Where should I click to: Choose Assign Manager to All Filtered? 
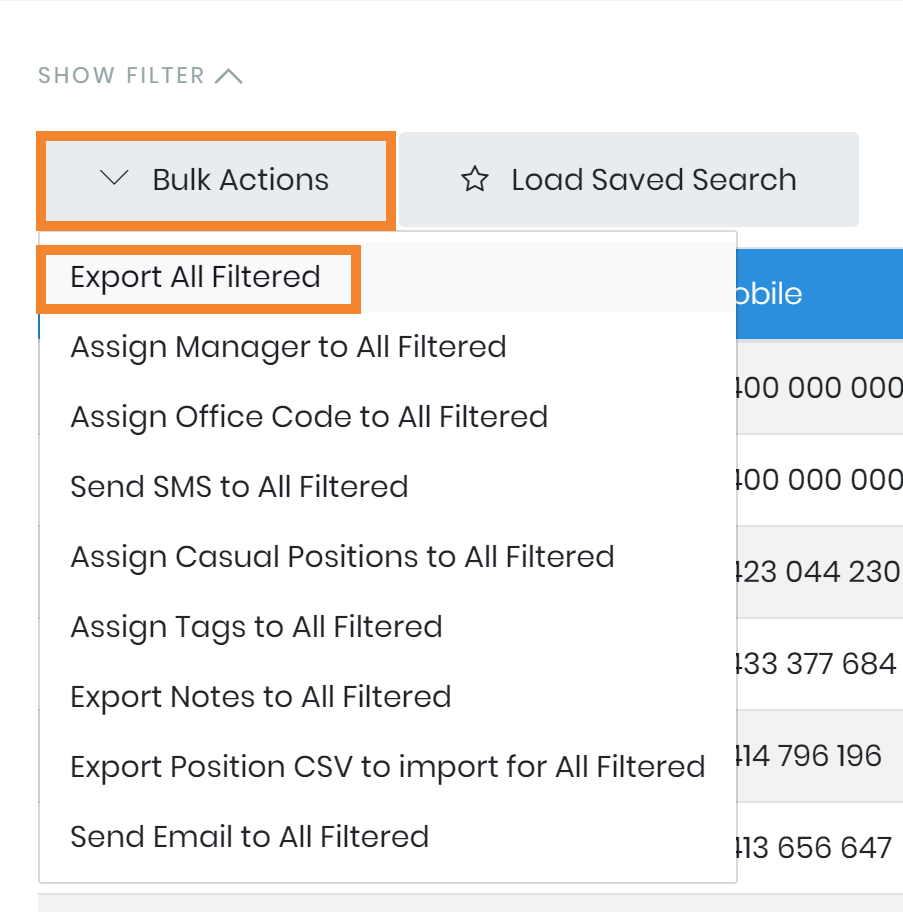tap(288, 347)
